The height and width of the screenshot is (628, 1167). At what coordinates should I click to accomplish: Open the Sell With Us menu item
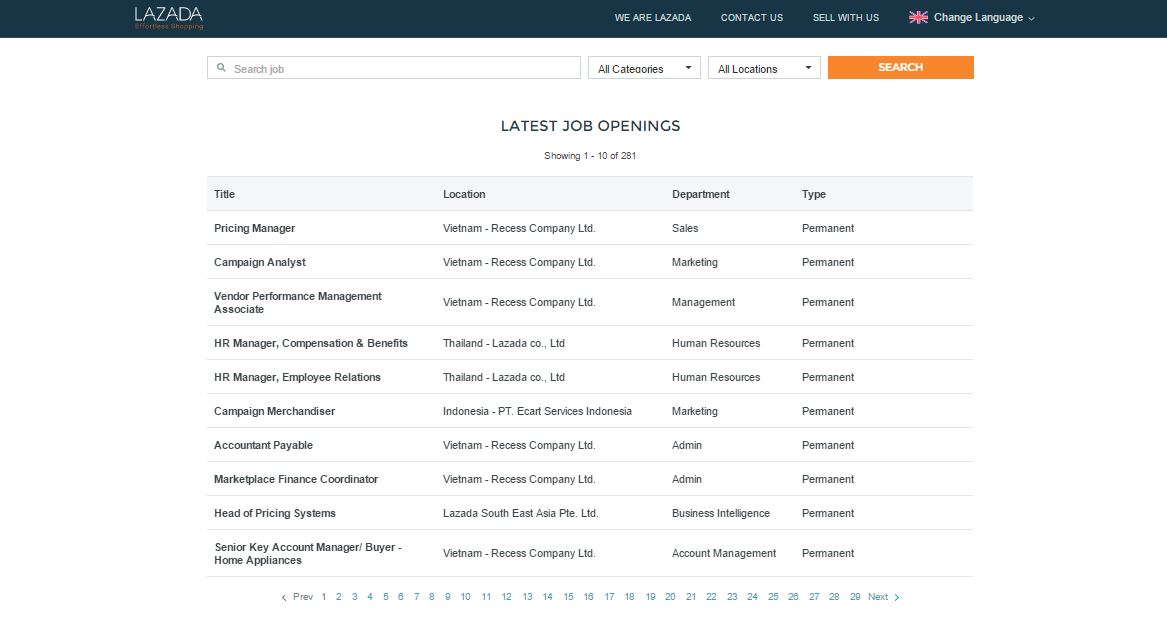tap(845, 18)
